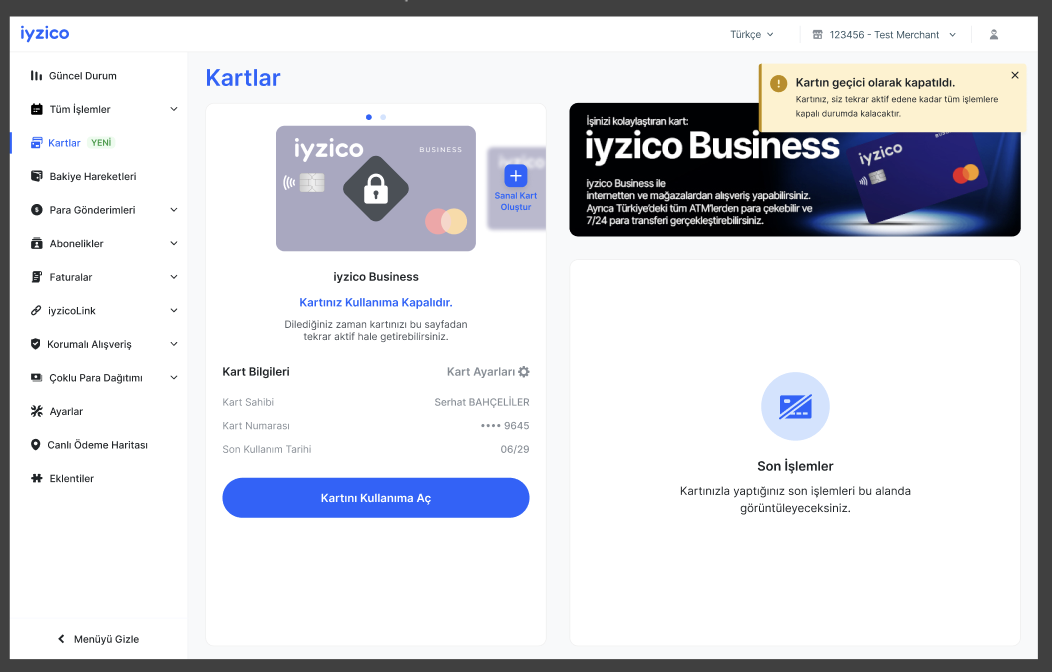Expand the Korumalı Alışveriş chevron

(x=174, y=343)
